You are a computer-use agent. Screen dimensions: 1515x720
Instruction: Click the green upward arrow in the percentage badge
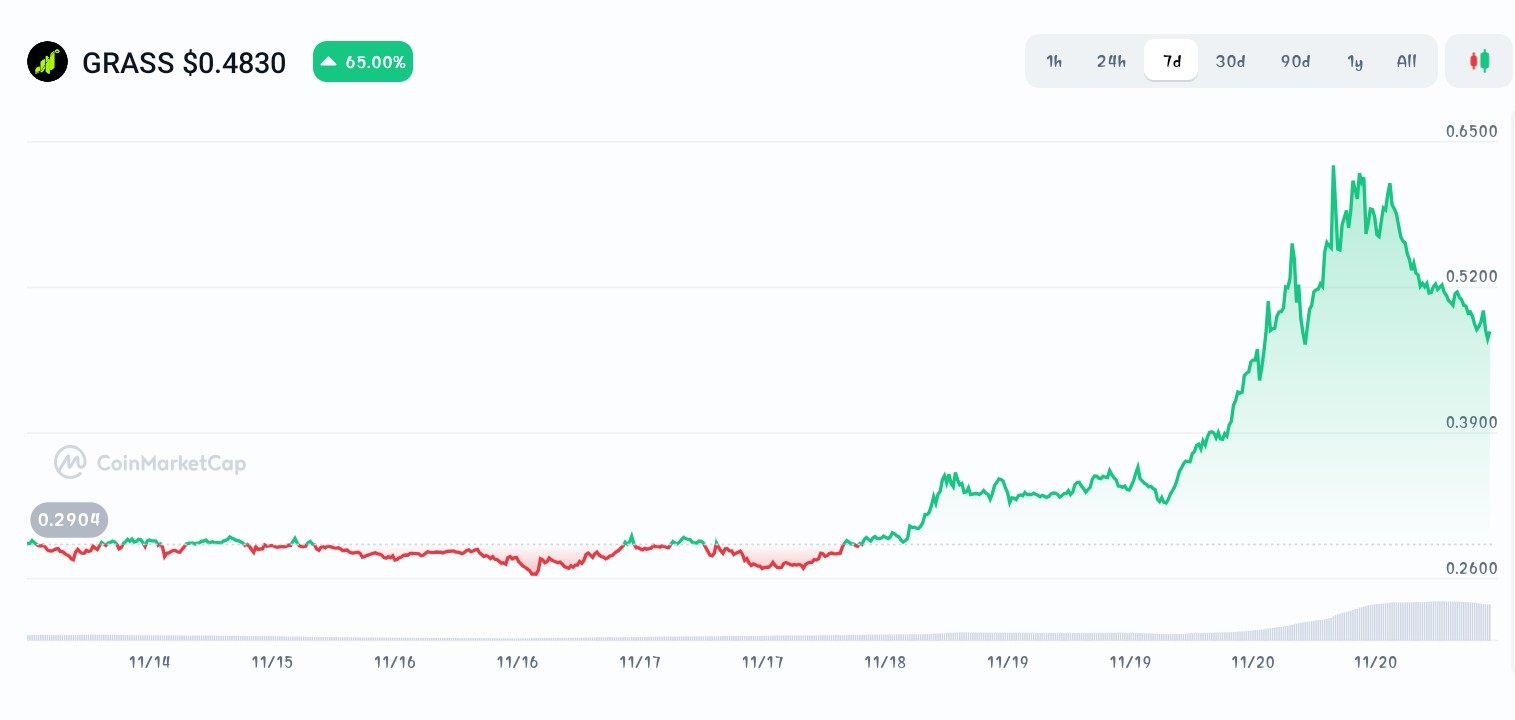[329, 61]
